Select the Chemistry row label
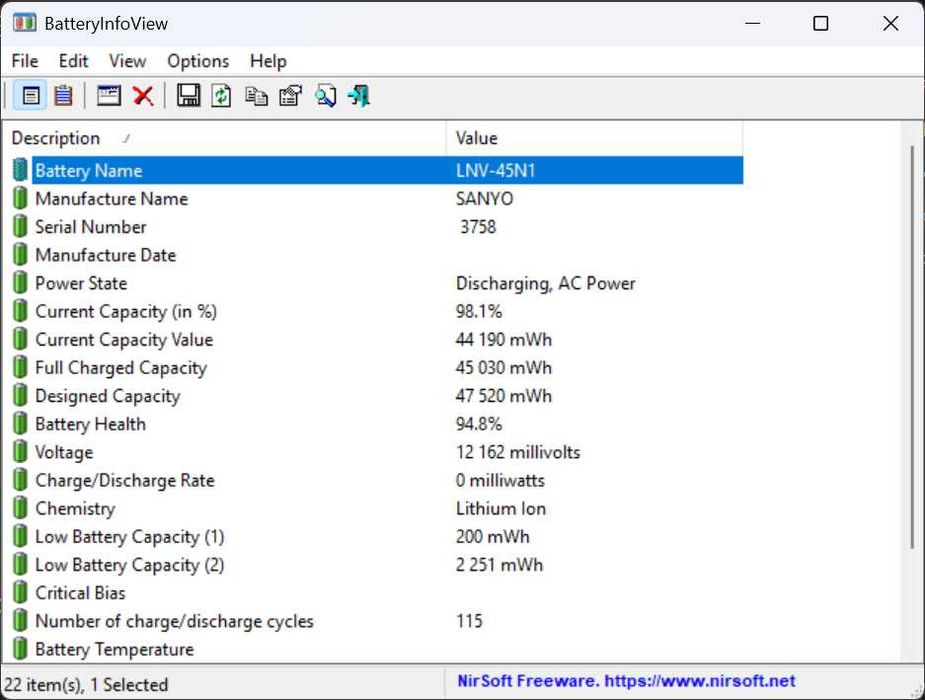The image size is (925, 700). click(x=75, y=508)
